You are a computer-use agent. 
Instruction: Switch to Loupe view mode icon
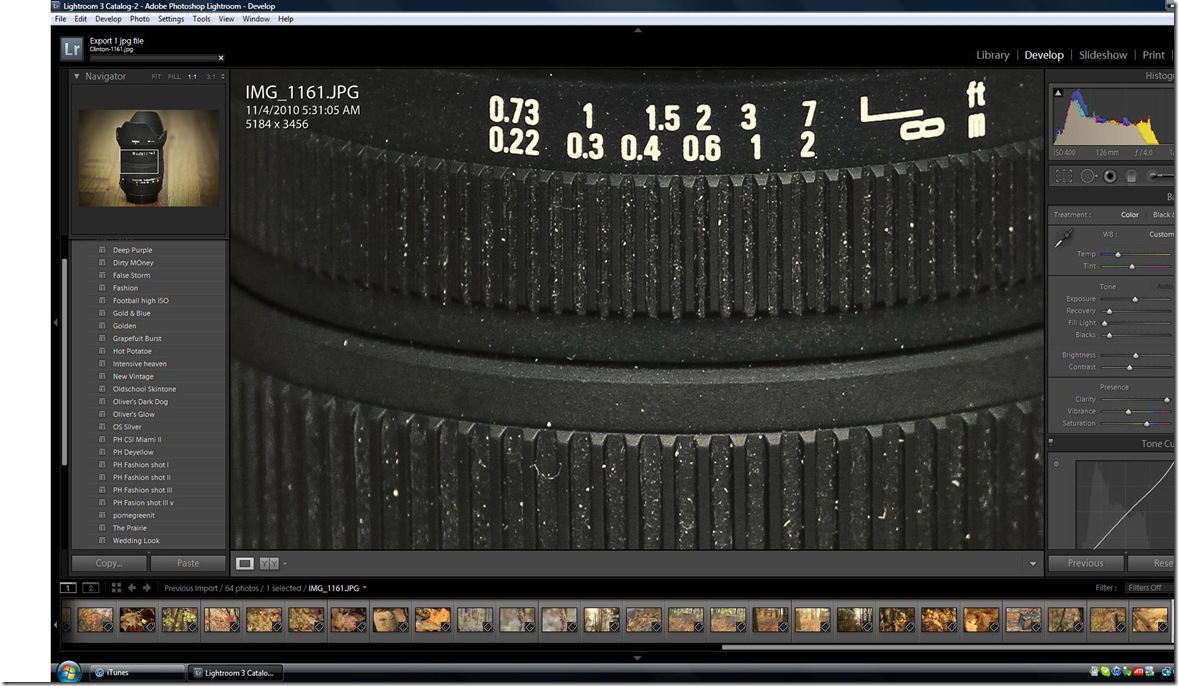(x=244, y=563)
